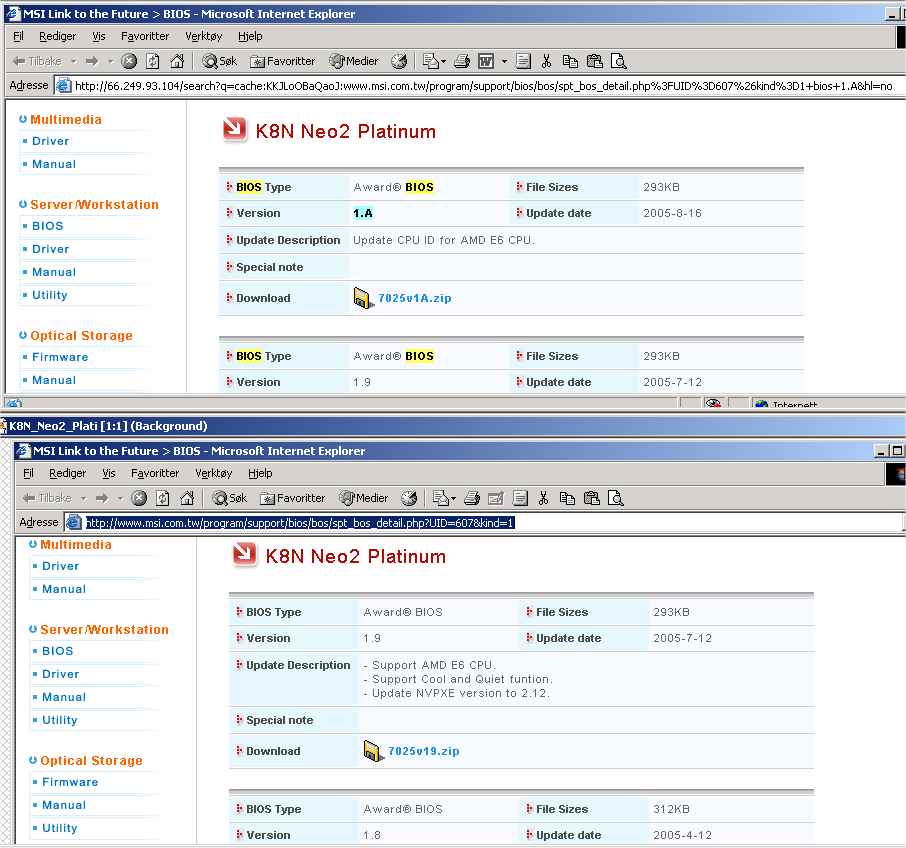Download the 7025v1A.zip BIOS file

414,298
